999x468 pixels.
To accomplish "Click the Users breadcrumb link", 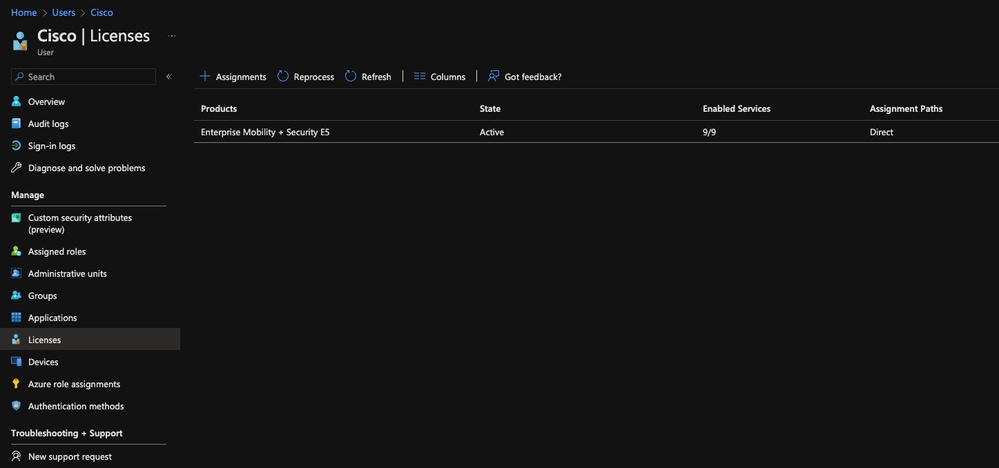I will point(64,13).
